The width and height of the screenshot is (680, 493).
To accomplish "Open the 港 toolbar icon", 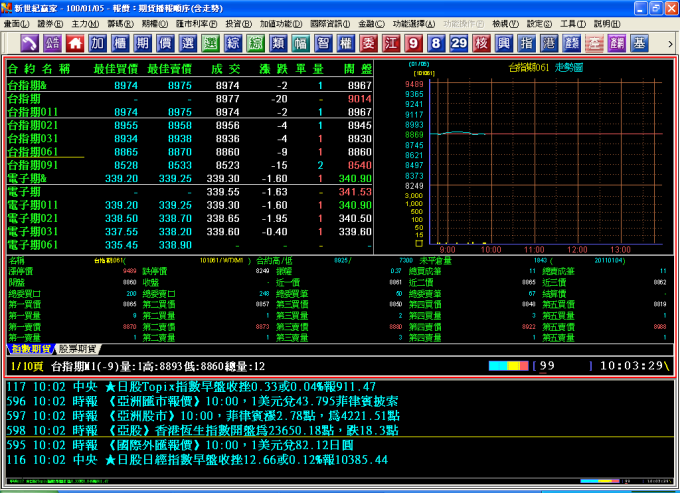I will (549, 43).
